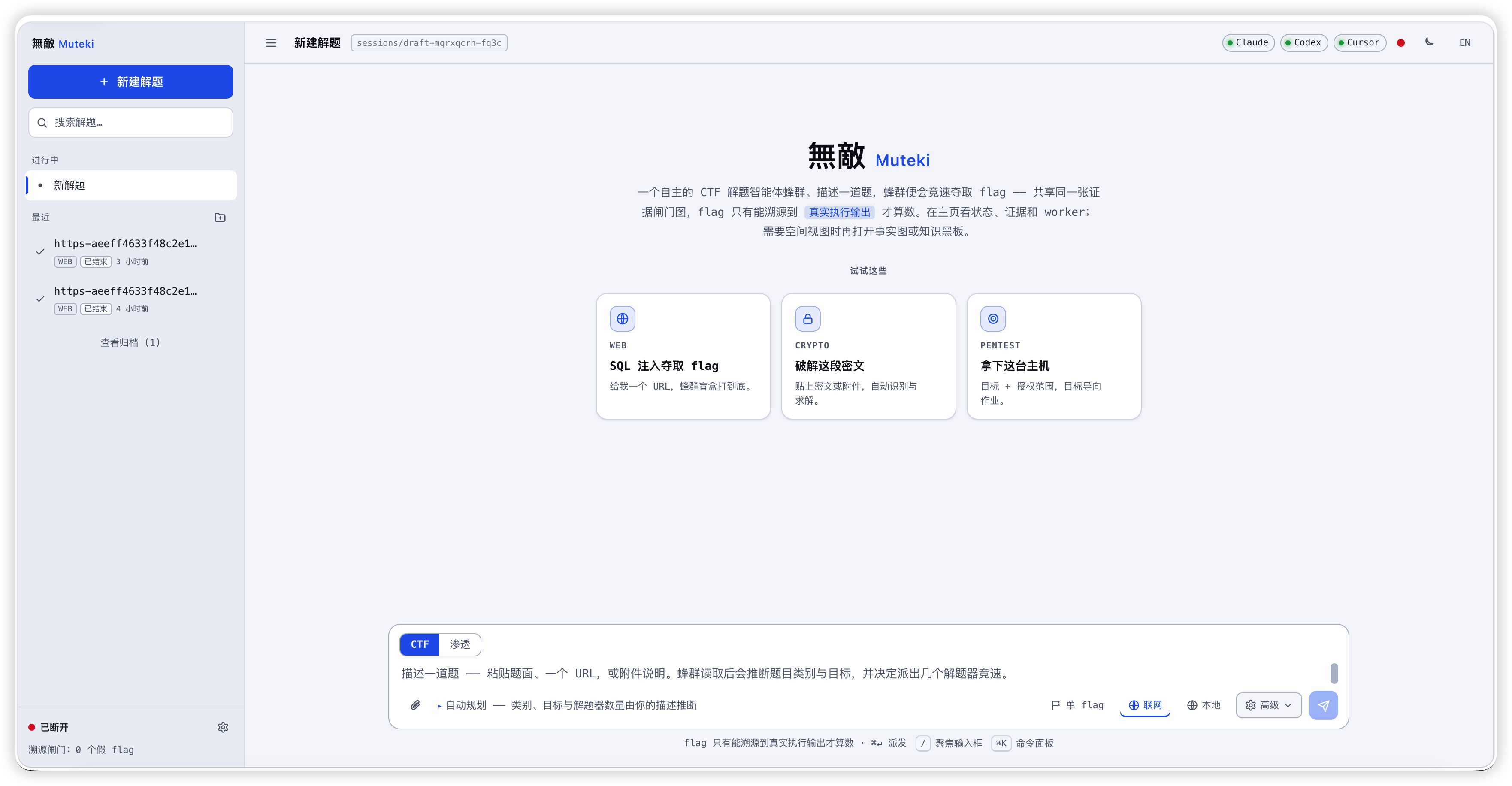Click the WEB tag on the 3 小时前 session
The width and height of the screenshot is (1512, 786).
(x=65, y=262)
